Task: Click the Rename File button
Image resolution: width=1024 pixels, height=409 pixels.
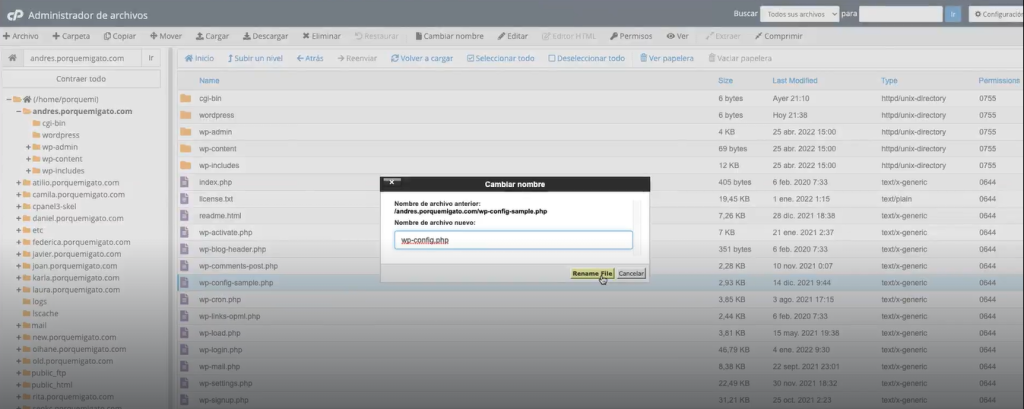Action: pyautogui.click(x=592, y=273)
